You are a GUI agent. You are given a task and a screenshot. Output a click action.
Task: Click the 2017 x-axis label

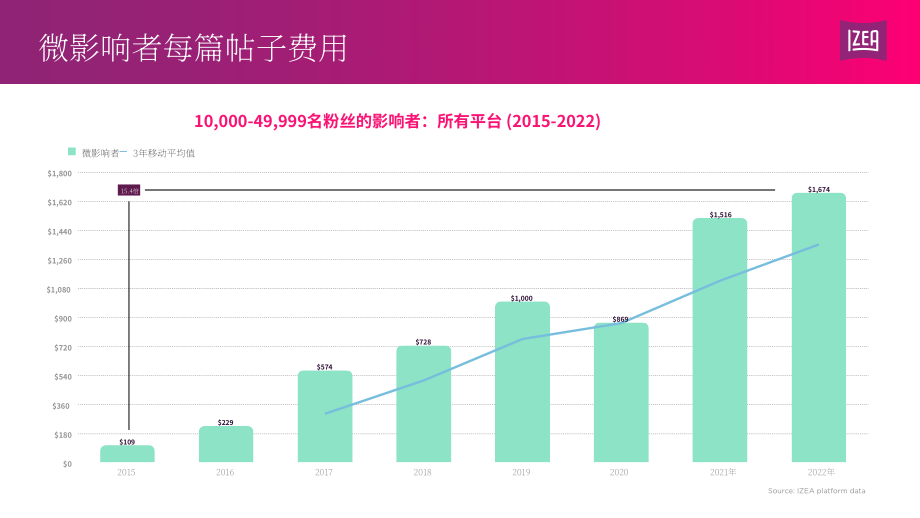coord(323,472)
